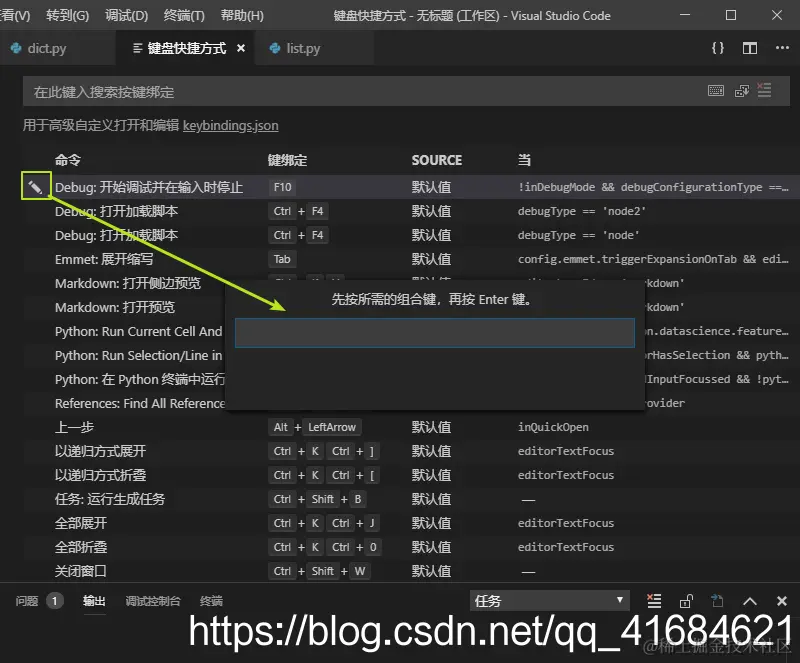This screenshot has height=663, width=800.
Task: Select Python: Run Selection/Line row
Action: [x=138, y=355]
